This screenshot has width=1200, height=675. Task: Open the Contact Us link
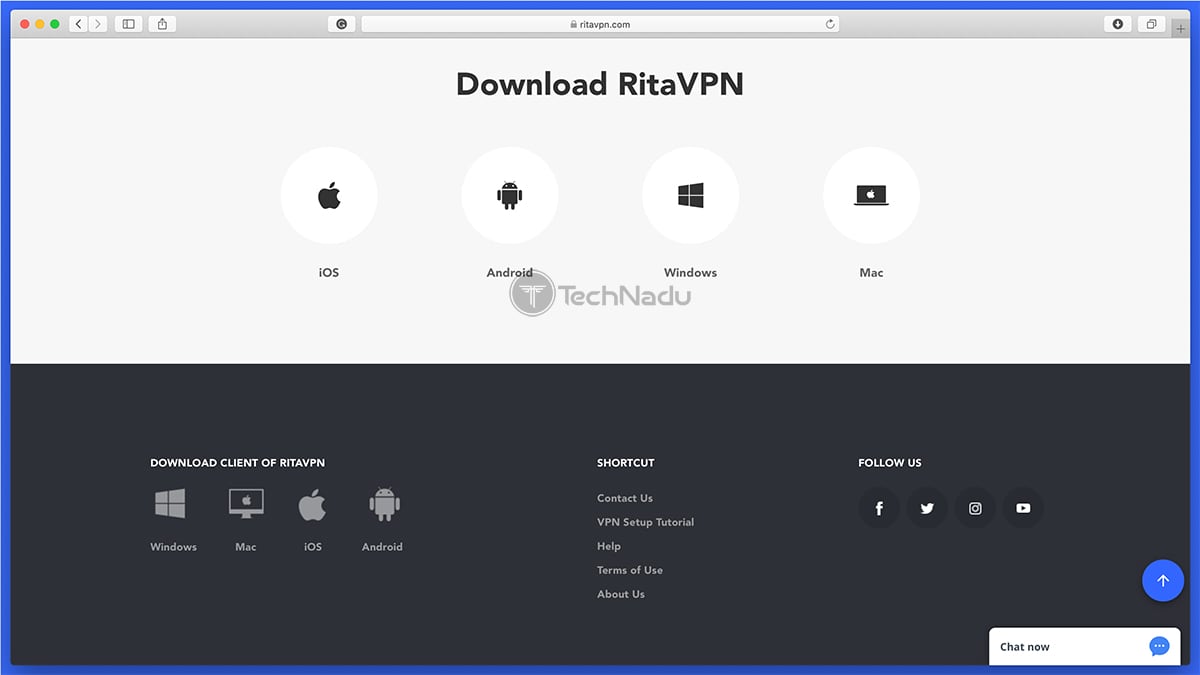coord(625,498)
